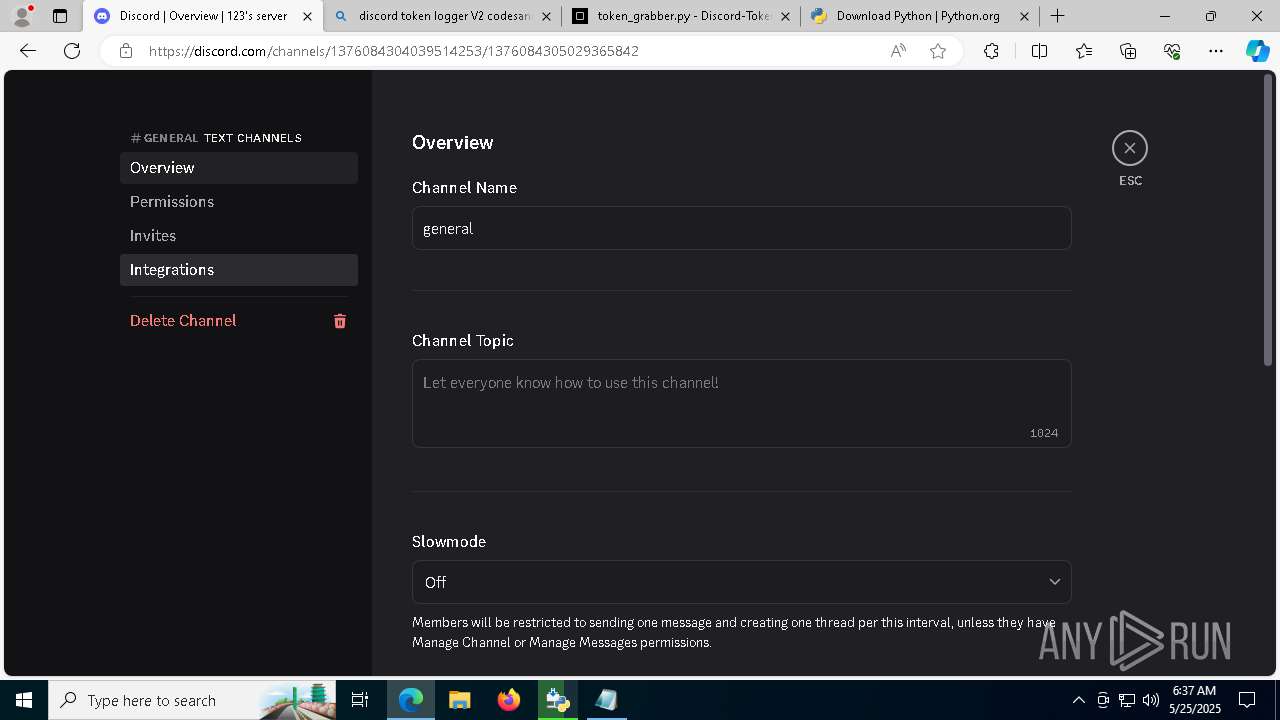Open Task View on taskbar
This screenshot has height=720, width=1280.
click(x=360, y=700)
